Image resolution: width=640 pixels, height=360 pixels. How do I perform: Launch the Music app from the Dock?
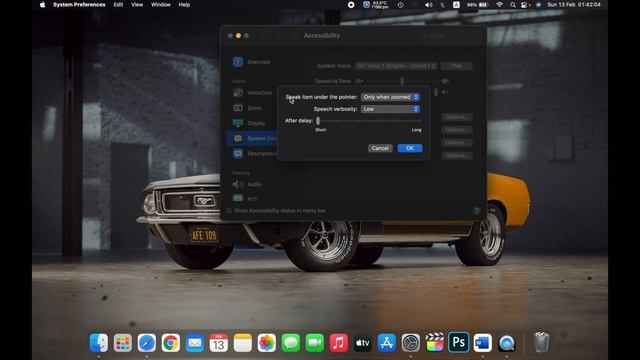[x=338, y=343]
